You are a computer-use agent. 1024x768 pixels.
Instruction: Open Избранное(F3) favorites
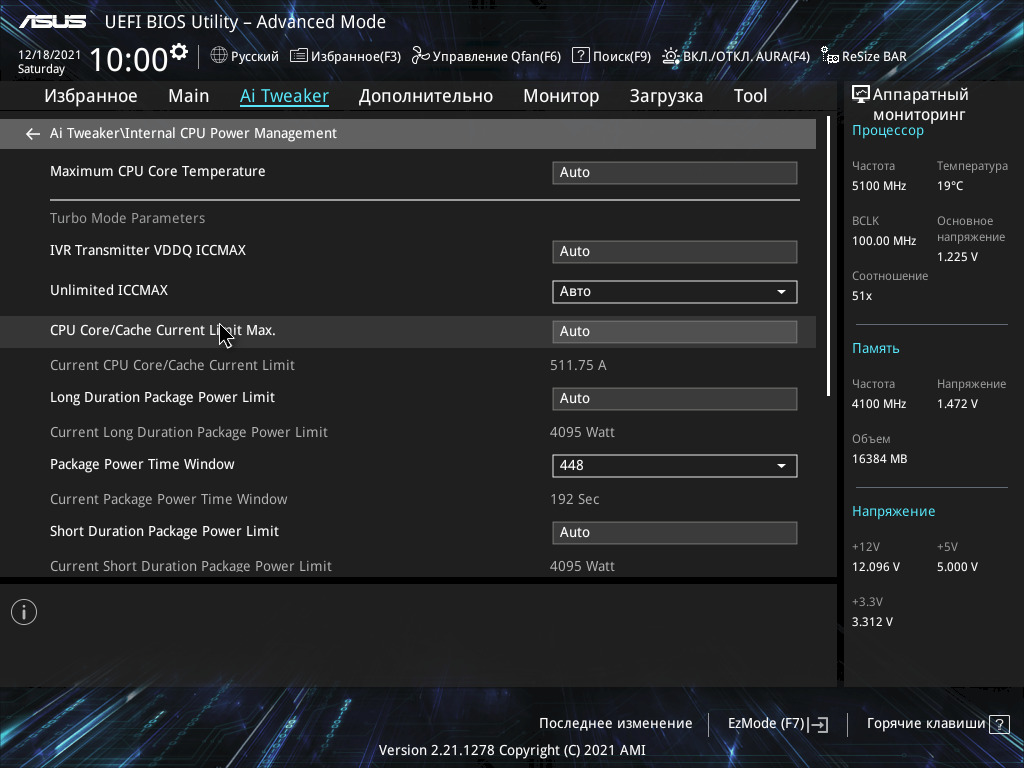pos(345,56)
